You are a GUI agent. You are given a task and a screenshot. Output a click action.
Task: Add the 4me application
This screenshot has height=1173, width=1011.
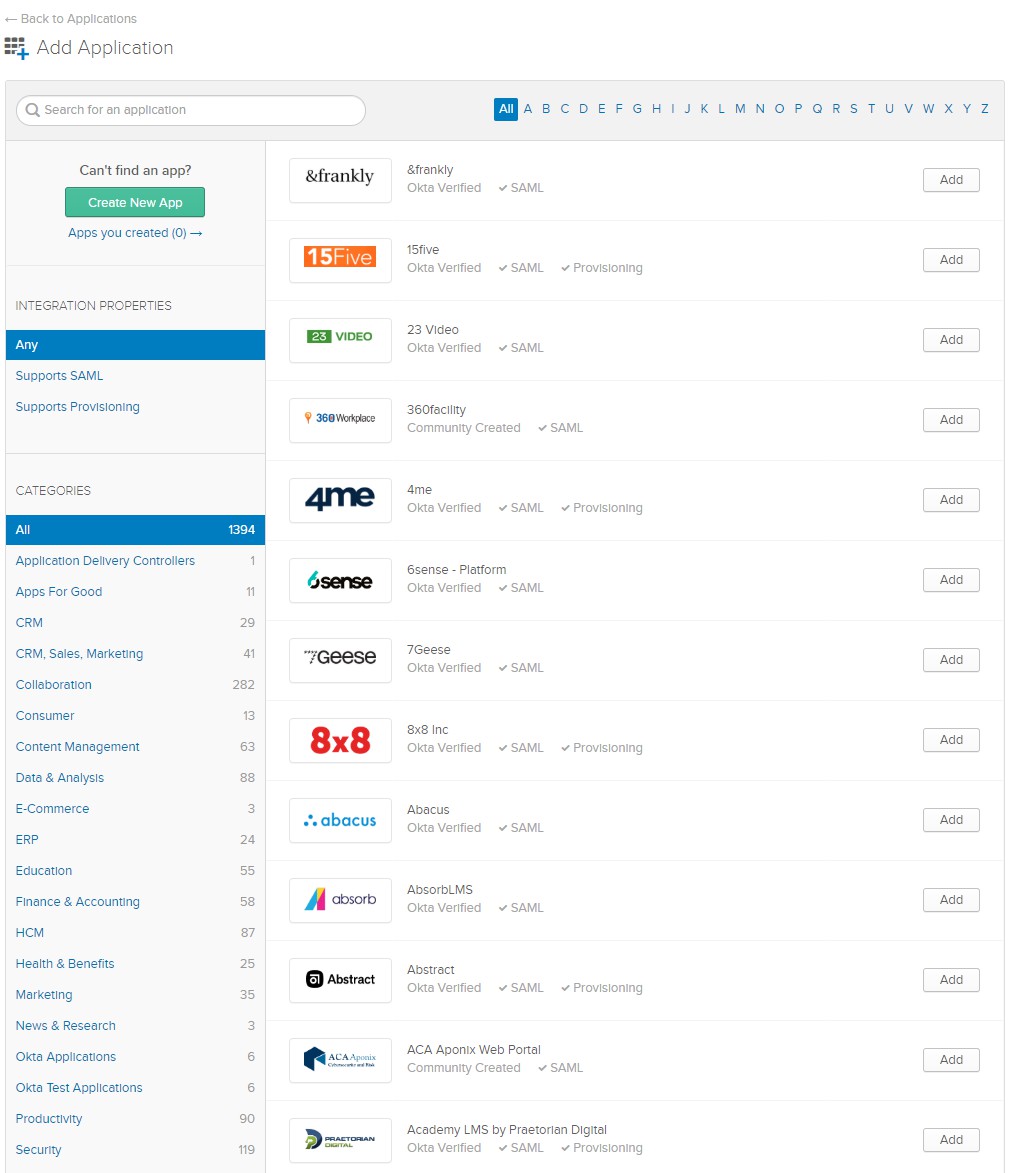(950, 500)
